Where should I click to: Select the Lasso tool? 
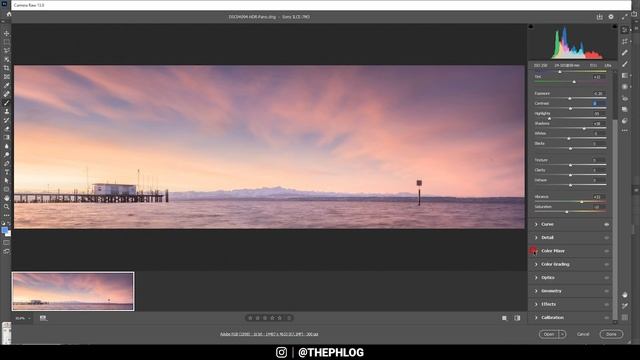(x=6, y=51)
